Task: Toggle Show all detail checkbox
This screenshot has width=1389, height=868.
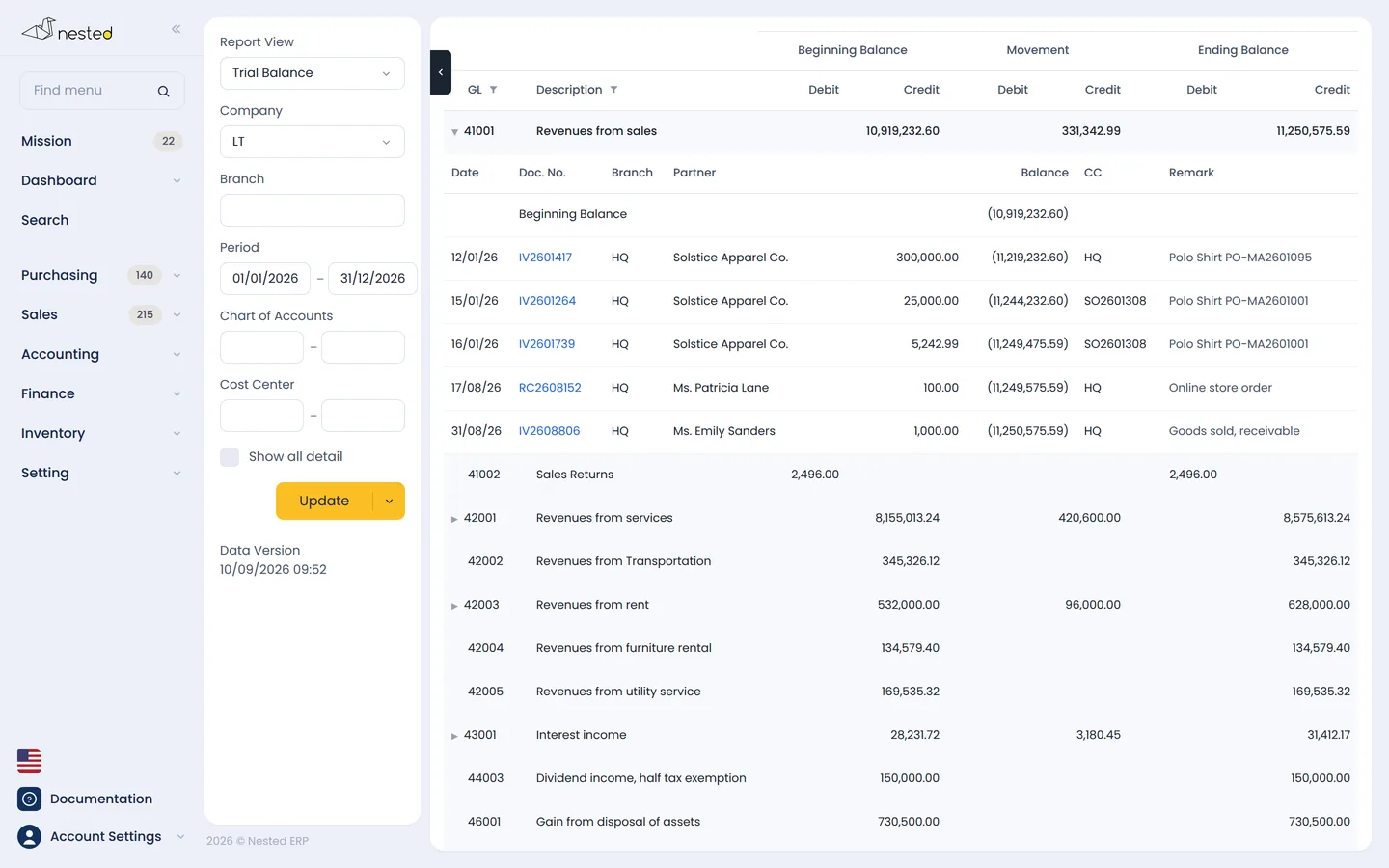Action: (230, 457)
